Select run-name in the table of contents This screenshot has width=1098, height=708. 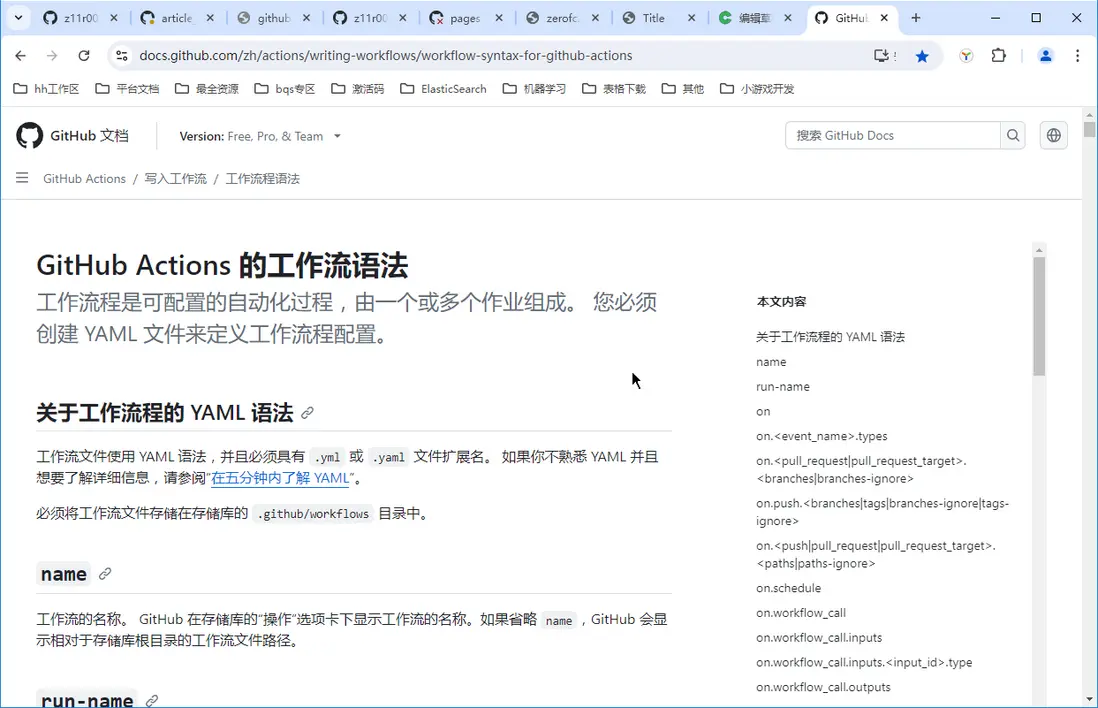point(783,386)
